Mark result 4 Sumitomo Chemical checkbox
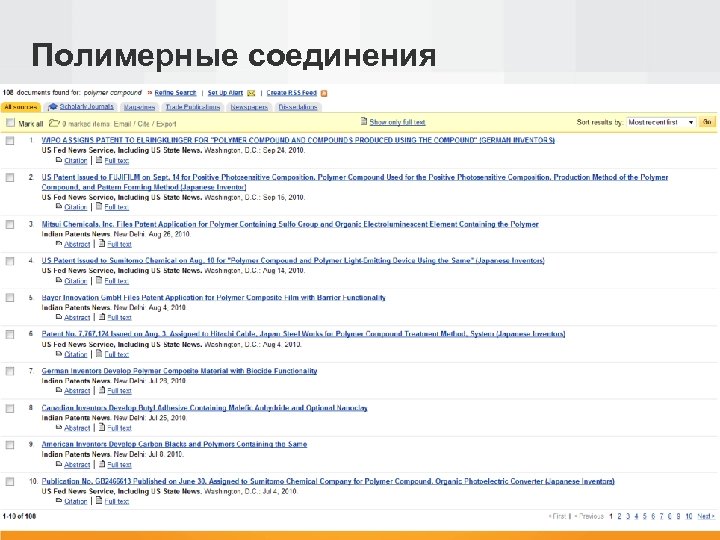The image size is (720, 540). click(10, 261)
